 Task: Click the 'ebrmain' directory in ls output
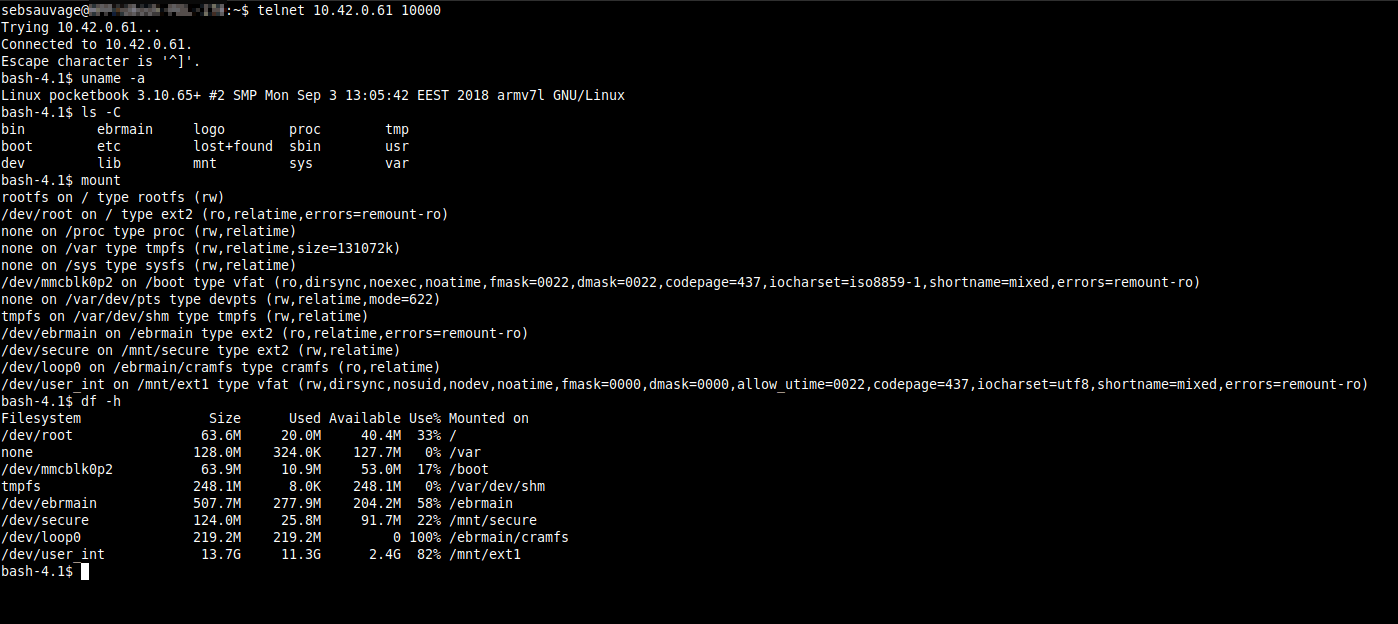[x=125, y=129]
